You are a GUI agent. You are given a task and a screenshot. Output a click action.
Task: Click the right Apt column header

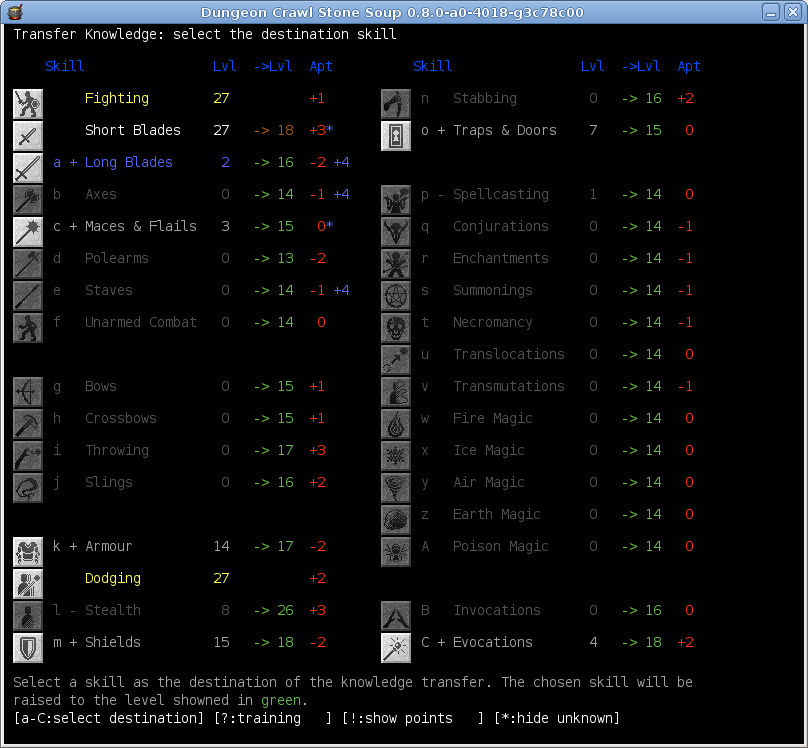click(689, 66)
